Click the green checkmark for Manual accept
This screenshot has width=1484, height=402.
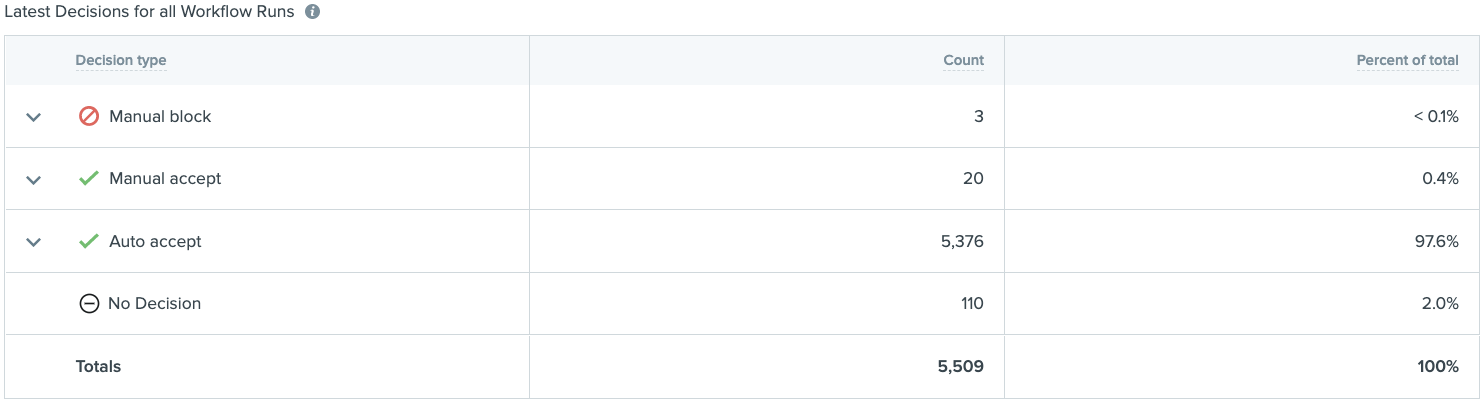[x=89, y=178]
